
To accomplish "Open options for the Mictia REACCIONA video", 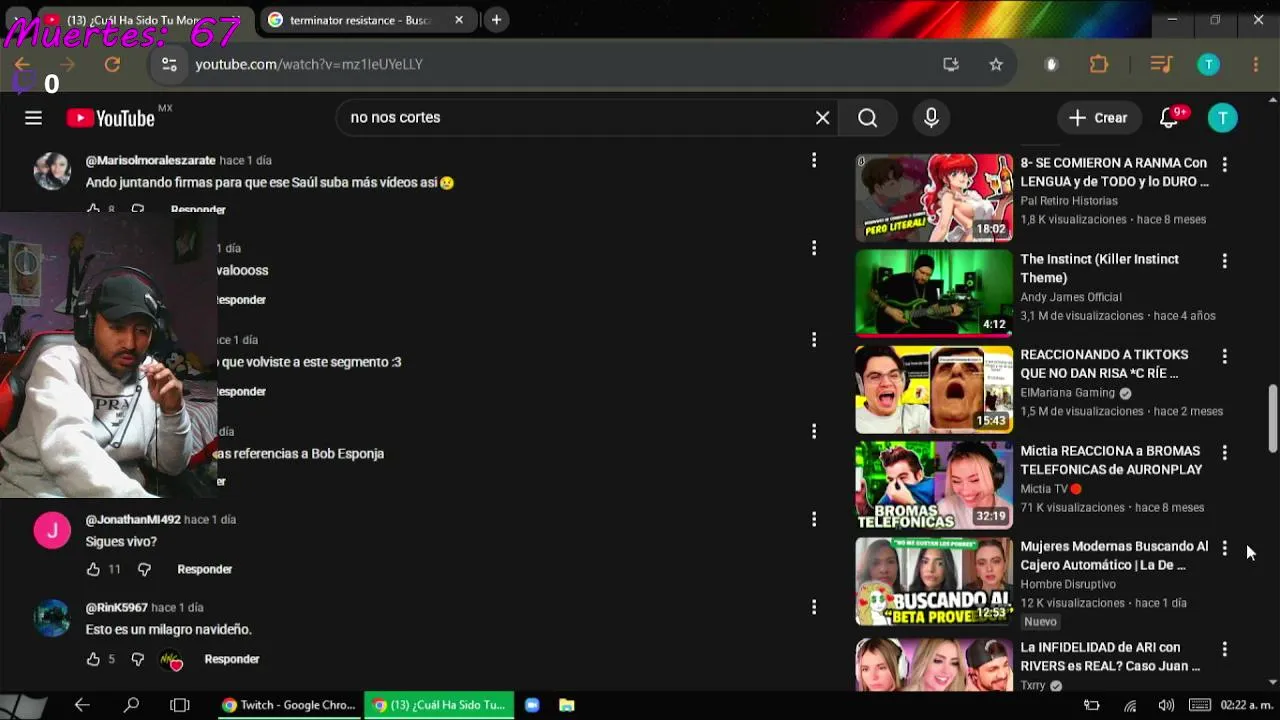I will 1224,452.
